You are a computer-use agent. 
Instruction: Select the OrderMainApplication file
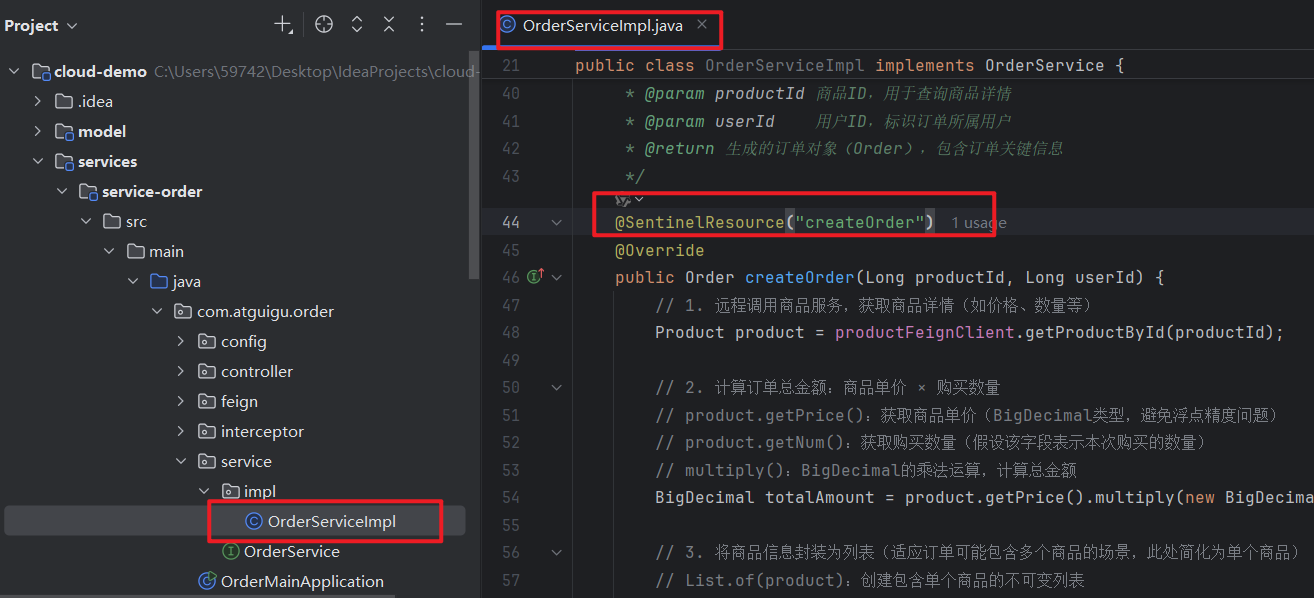click(234, 581)
